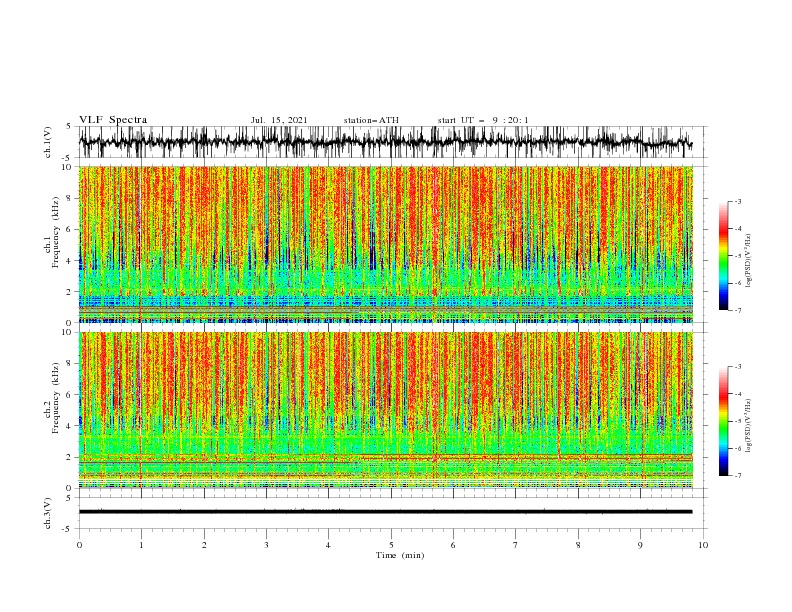The image size is (792, 612).
Task: Click inside the ch.1 spectrogram panel
Action: tap(386, 244)
